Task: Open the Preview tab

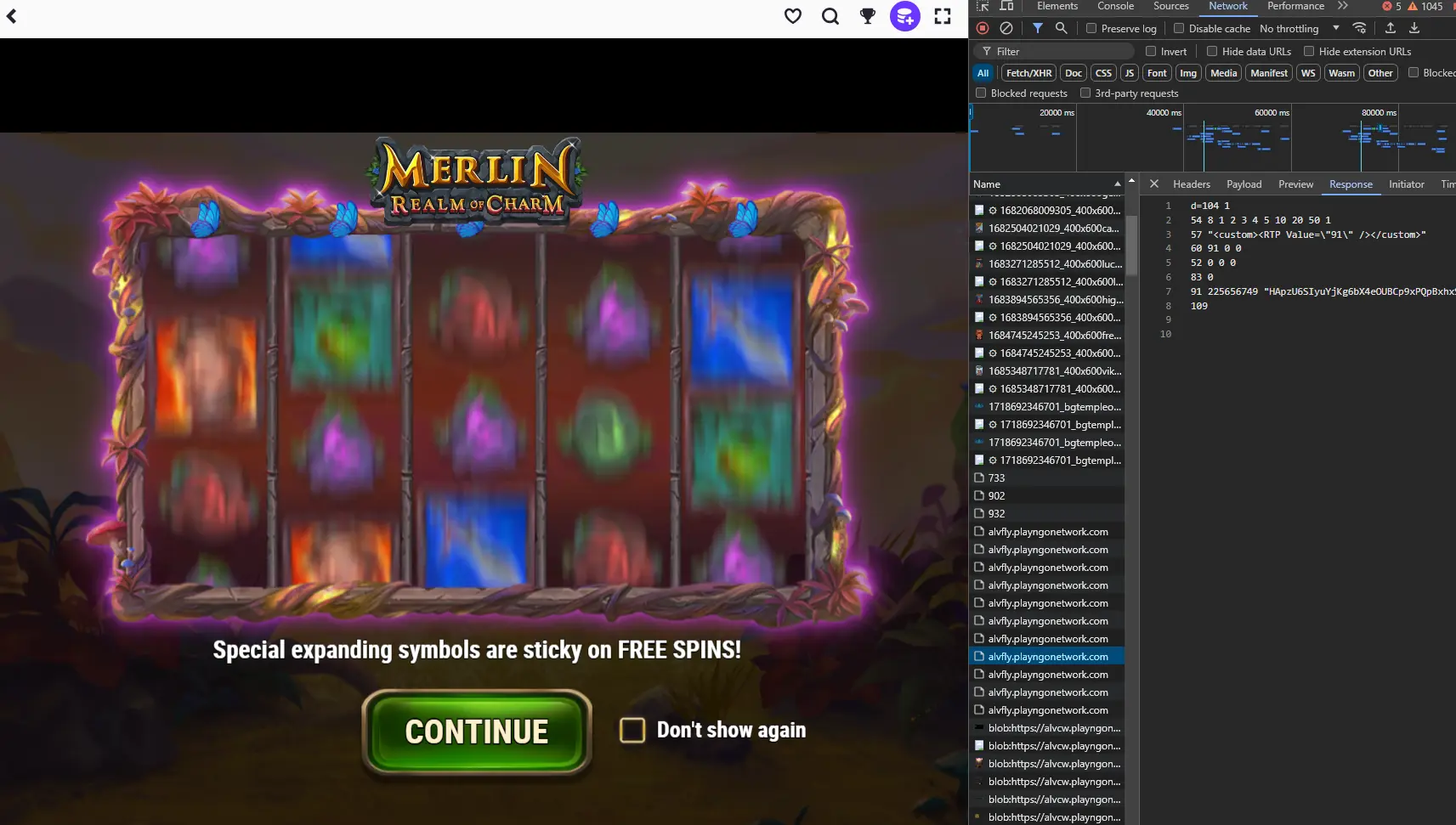Action: [1296, 184]
